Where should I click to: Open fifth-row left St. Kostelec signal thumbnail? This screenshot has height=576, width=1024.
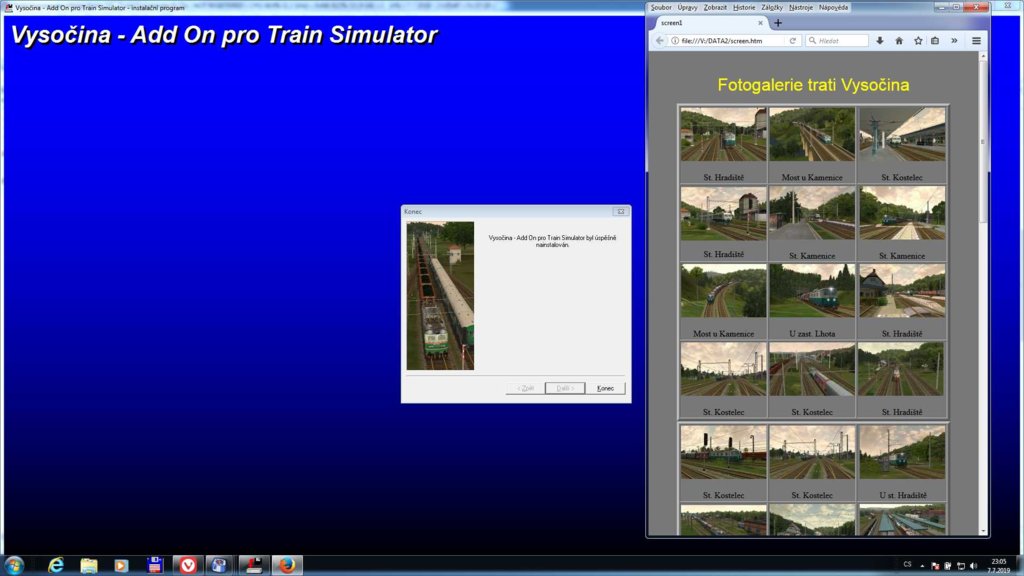(723, 453)
